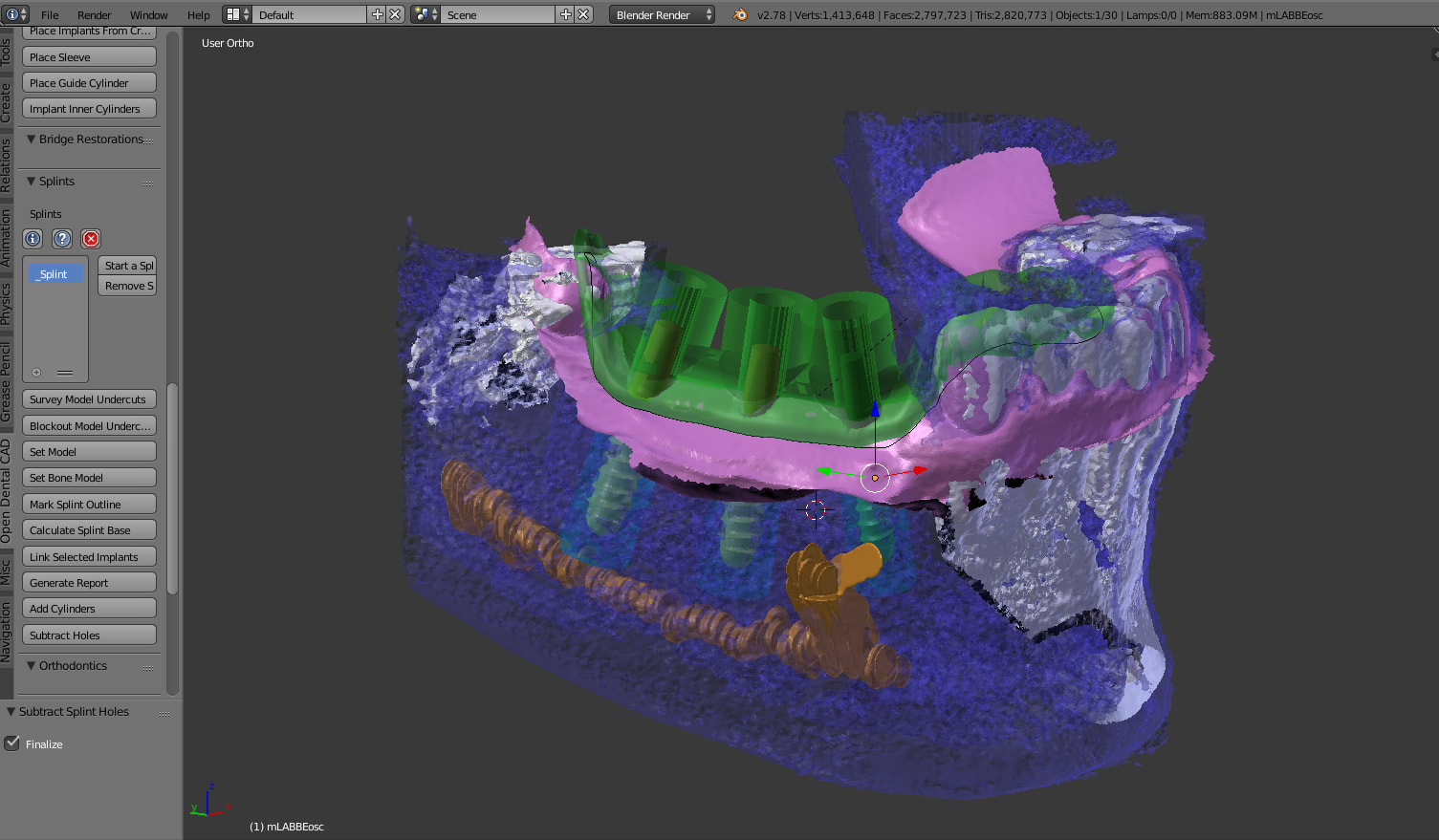Delete the Default screen layout via X icon
Viewport: 1439px width, 840px height.
coord(395,14)
